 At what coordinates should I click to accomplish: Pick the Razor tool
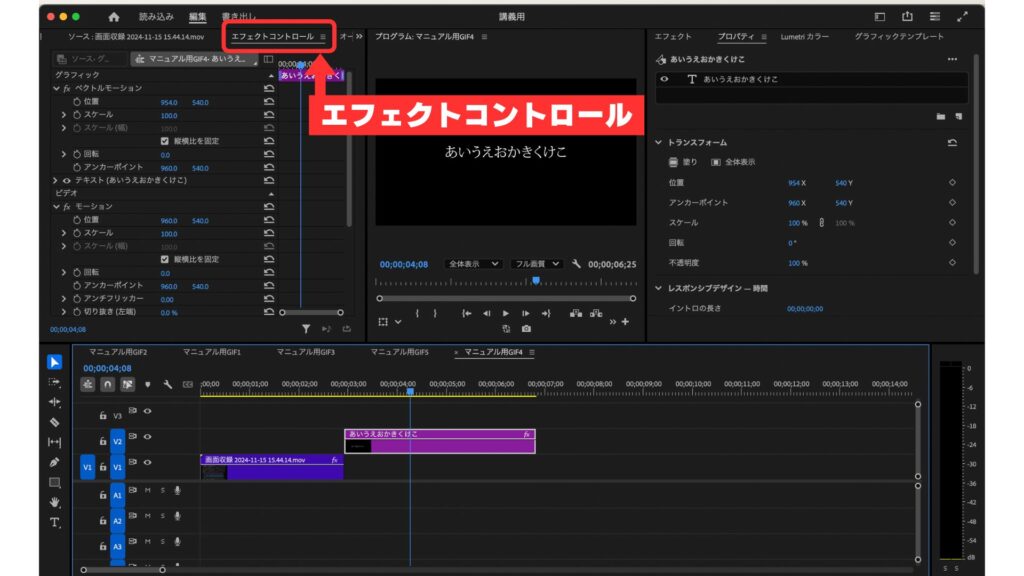[x=55, y=423]
